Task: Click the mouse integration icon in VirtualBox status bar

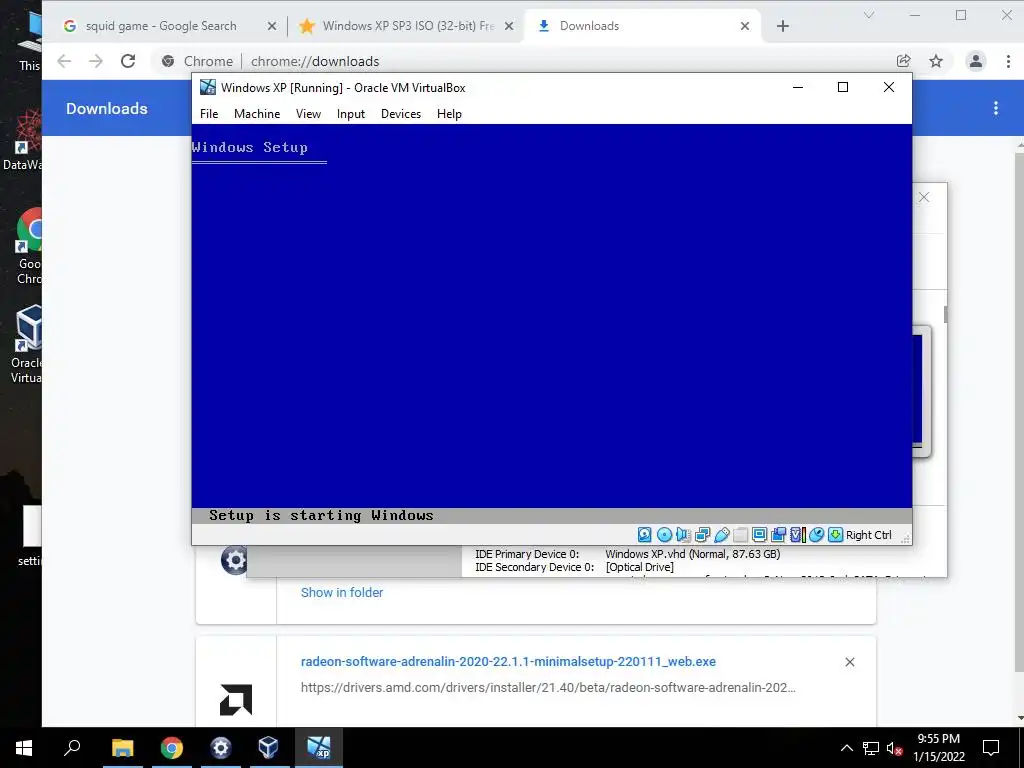Action: (816, 535)
